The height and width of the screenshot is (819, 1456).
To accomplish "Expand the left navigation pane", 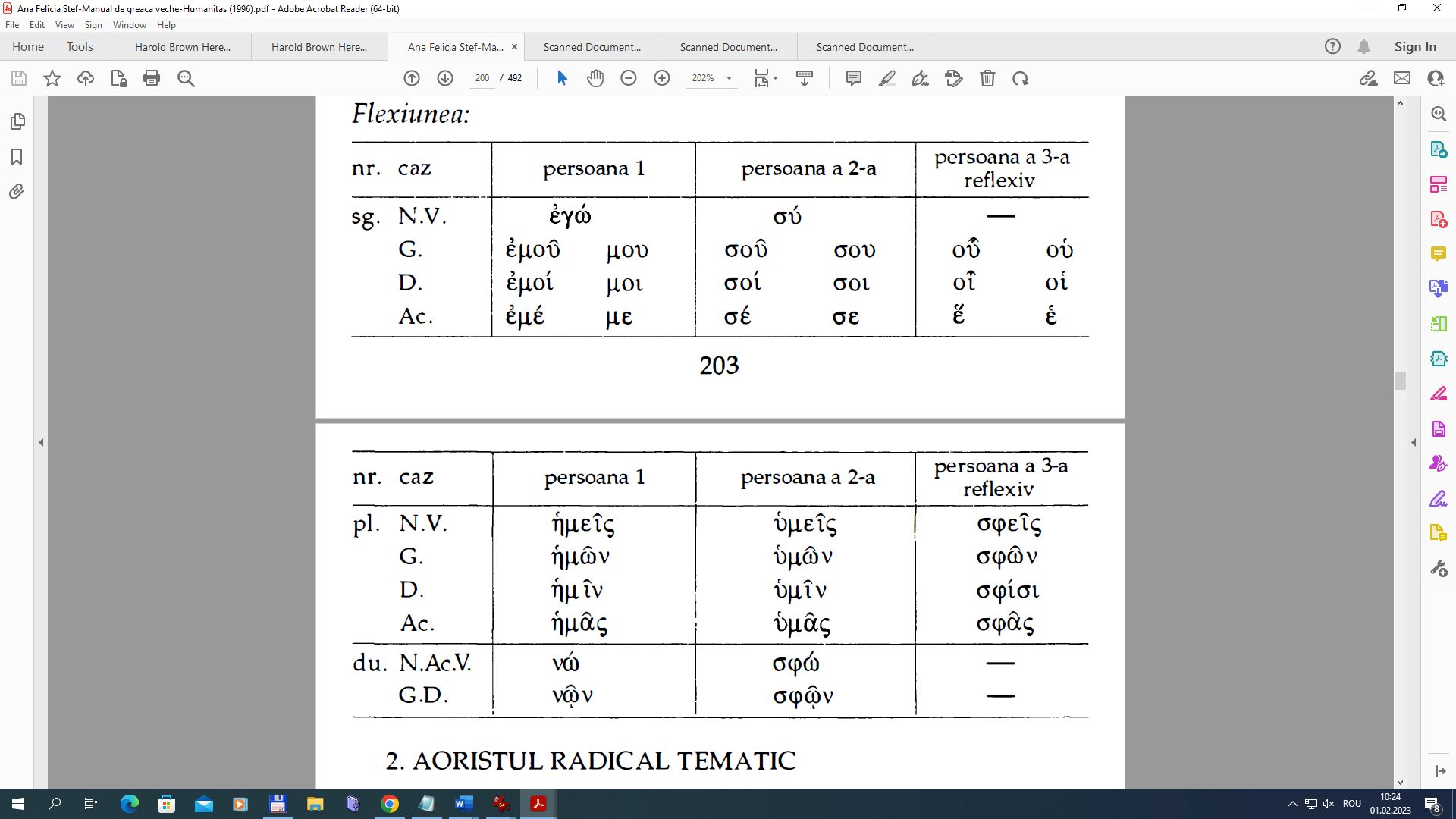I will click(x=41, y=442).
